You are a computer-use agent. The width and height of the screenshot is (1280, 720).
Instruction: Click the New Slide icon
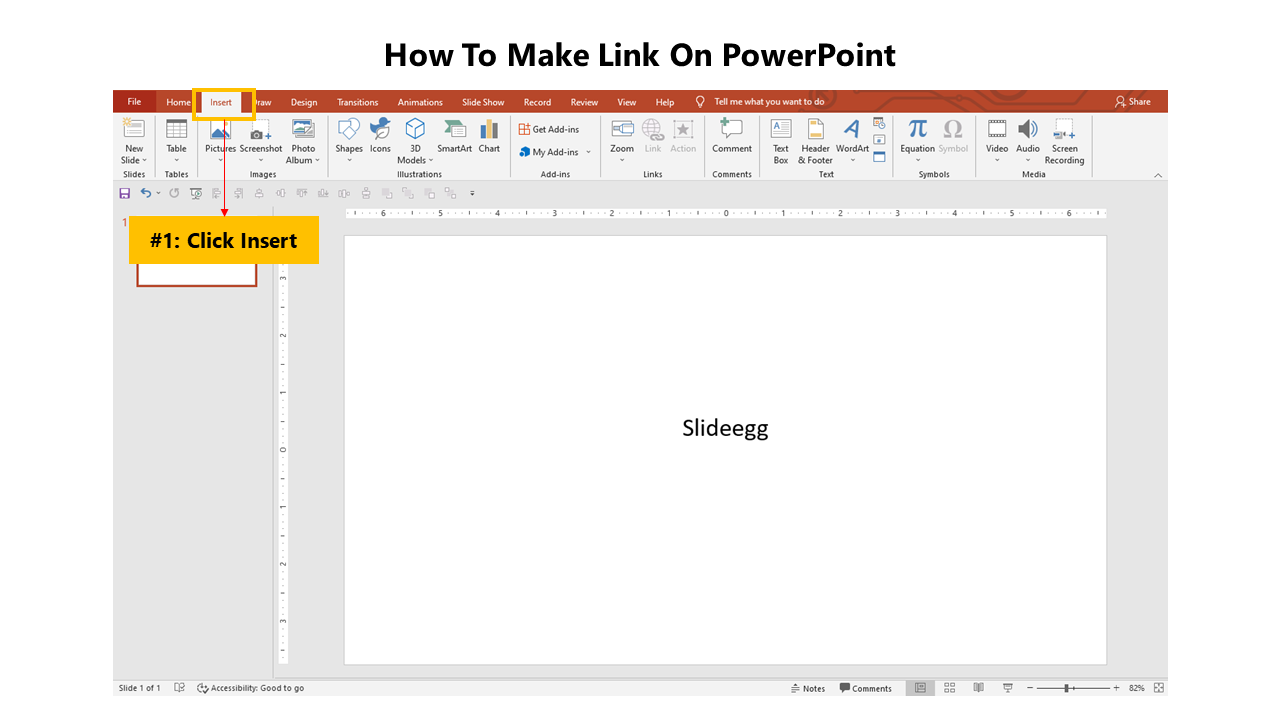tap(133, 128)
